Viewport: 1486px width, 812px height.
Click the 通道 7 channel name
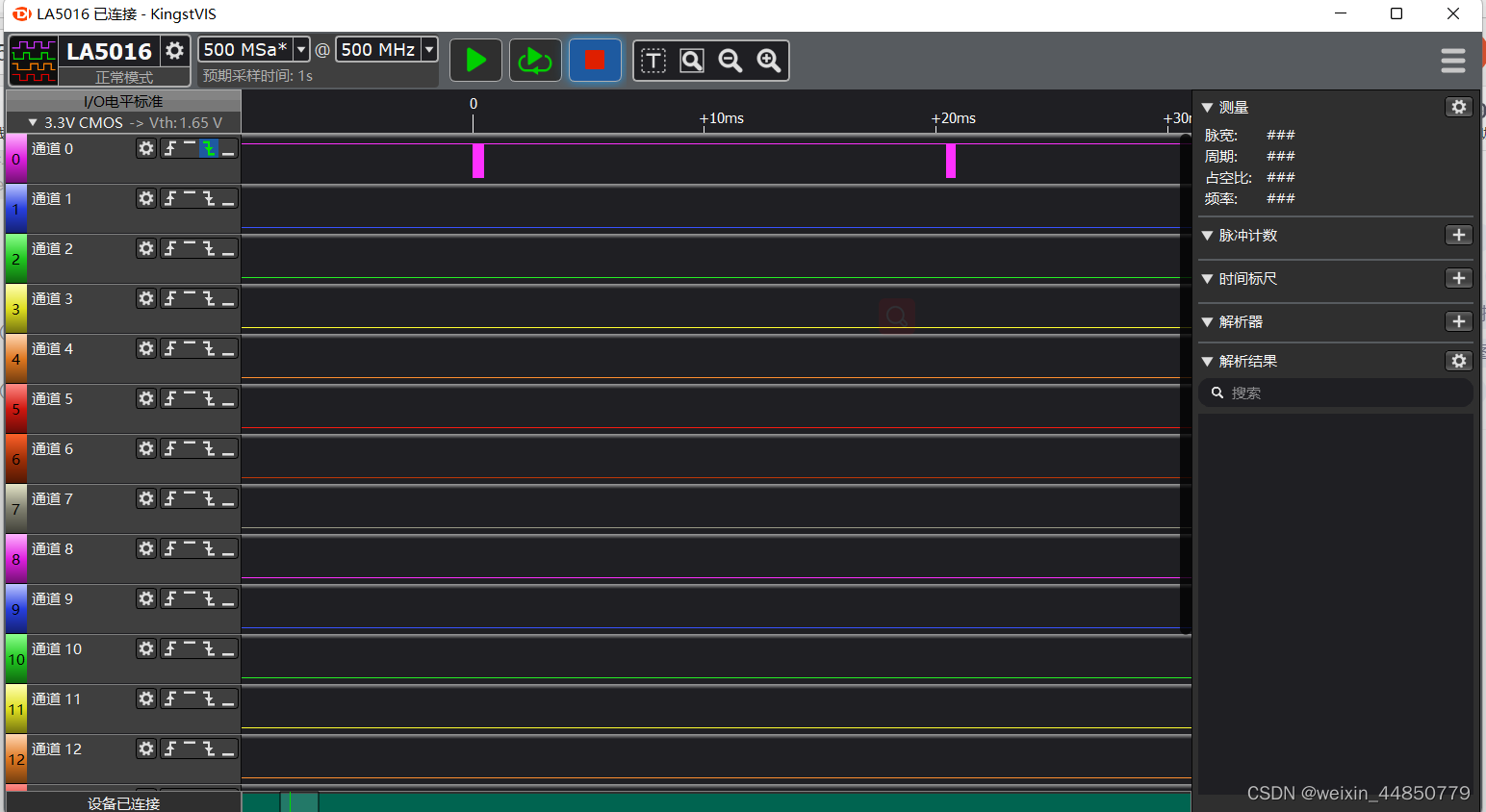52,498
